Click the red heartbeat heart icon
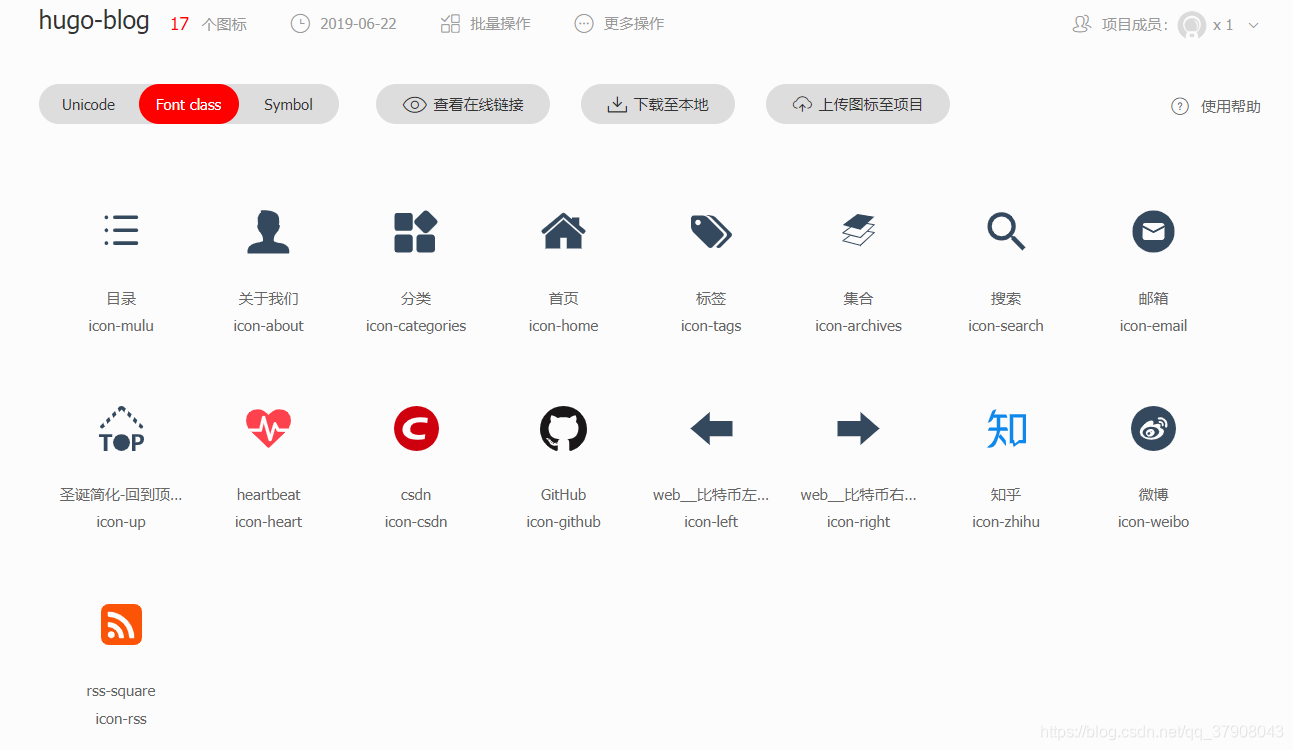 [x=268, y=428]
